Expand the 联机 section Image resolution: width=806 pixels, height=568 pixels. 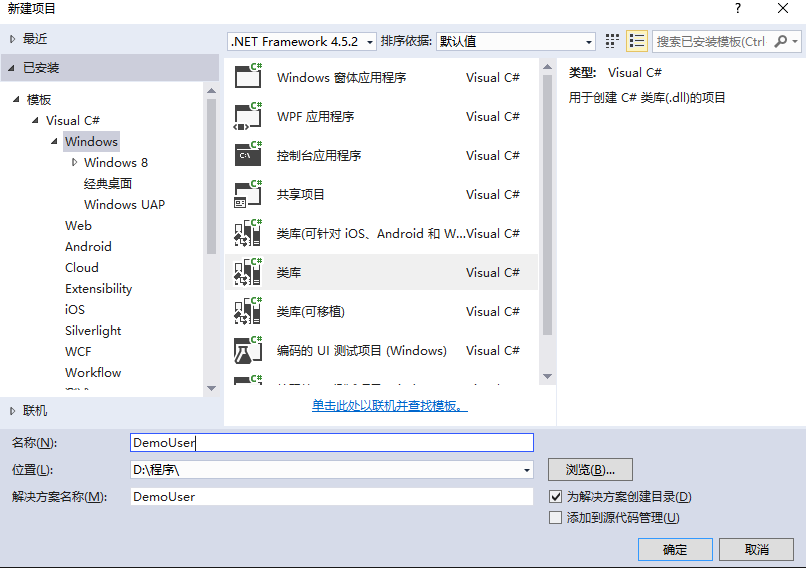tap(13, 411)
